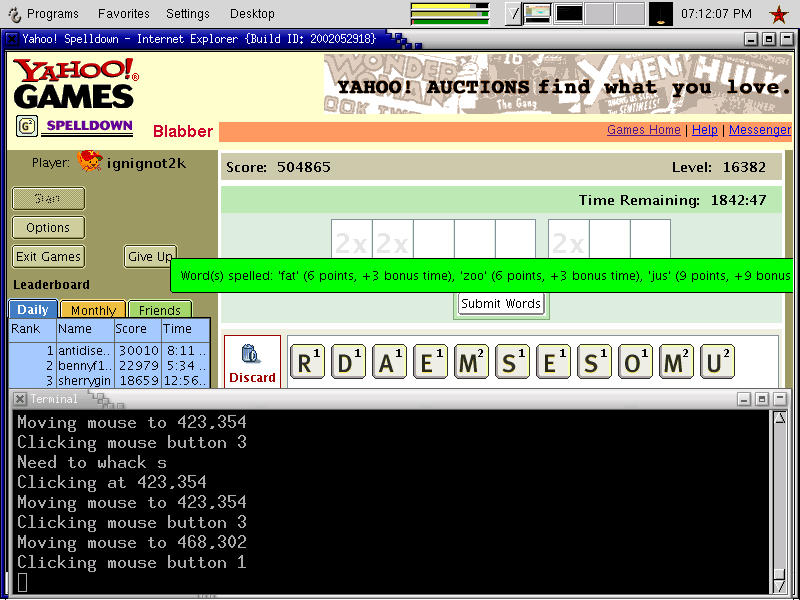Open the Messenger link
Screen dimensions: 800x600
(x=760, y=130)
